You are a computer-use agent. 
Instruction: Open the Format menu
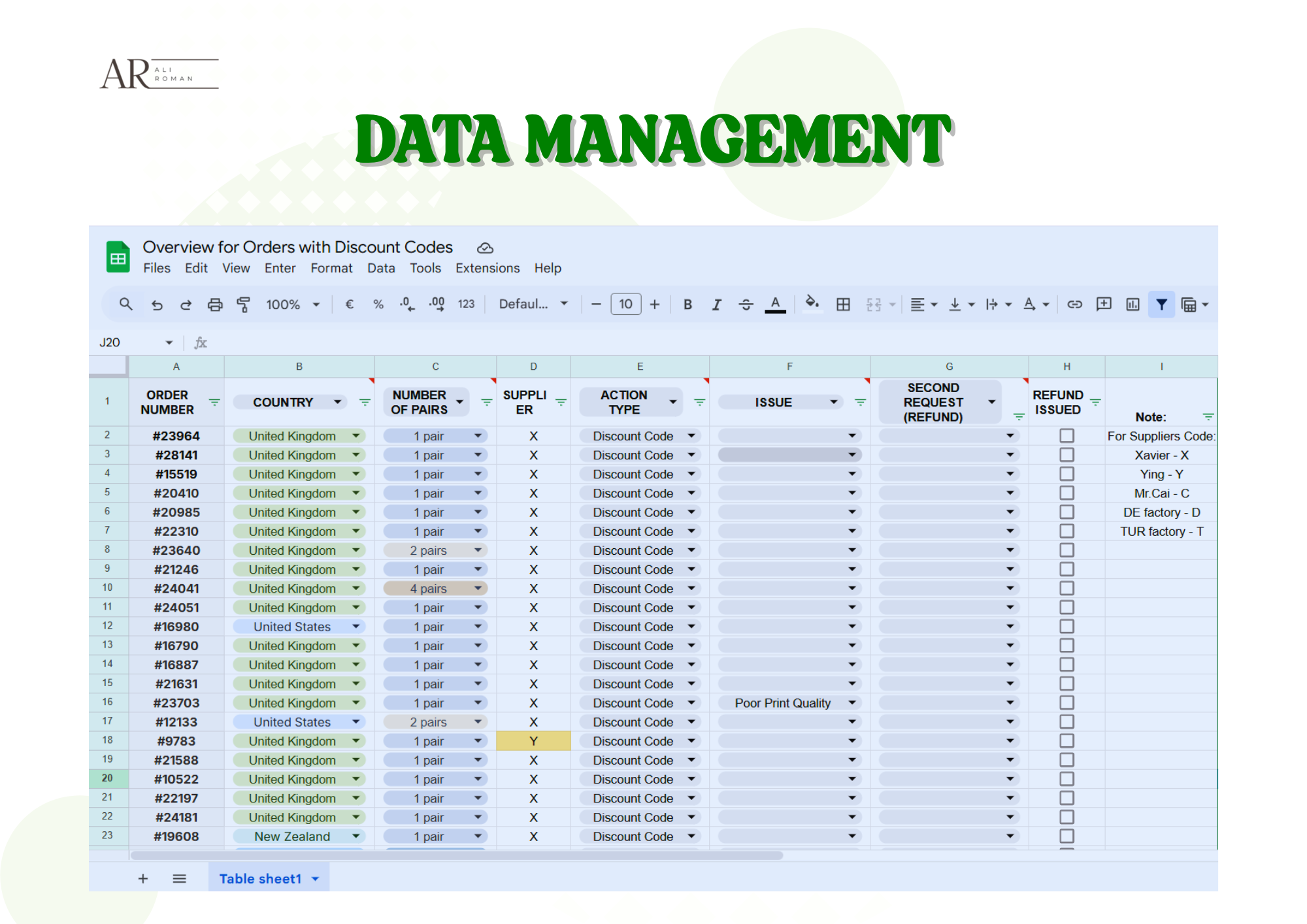coord(331,268)
